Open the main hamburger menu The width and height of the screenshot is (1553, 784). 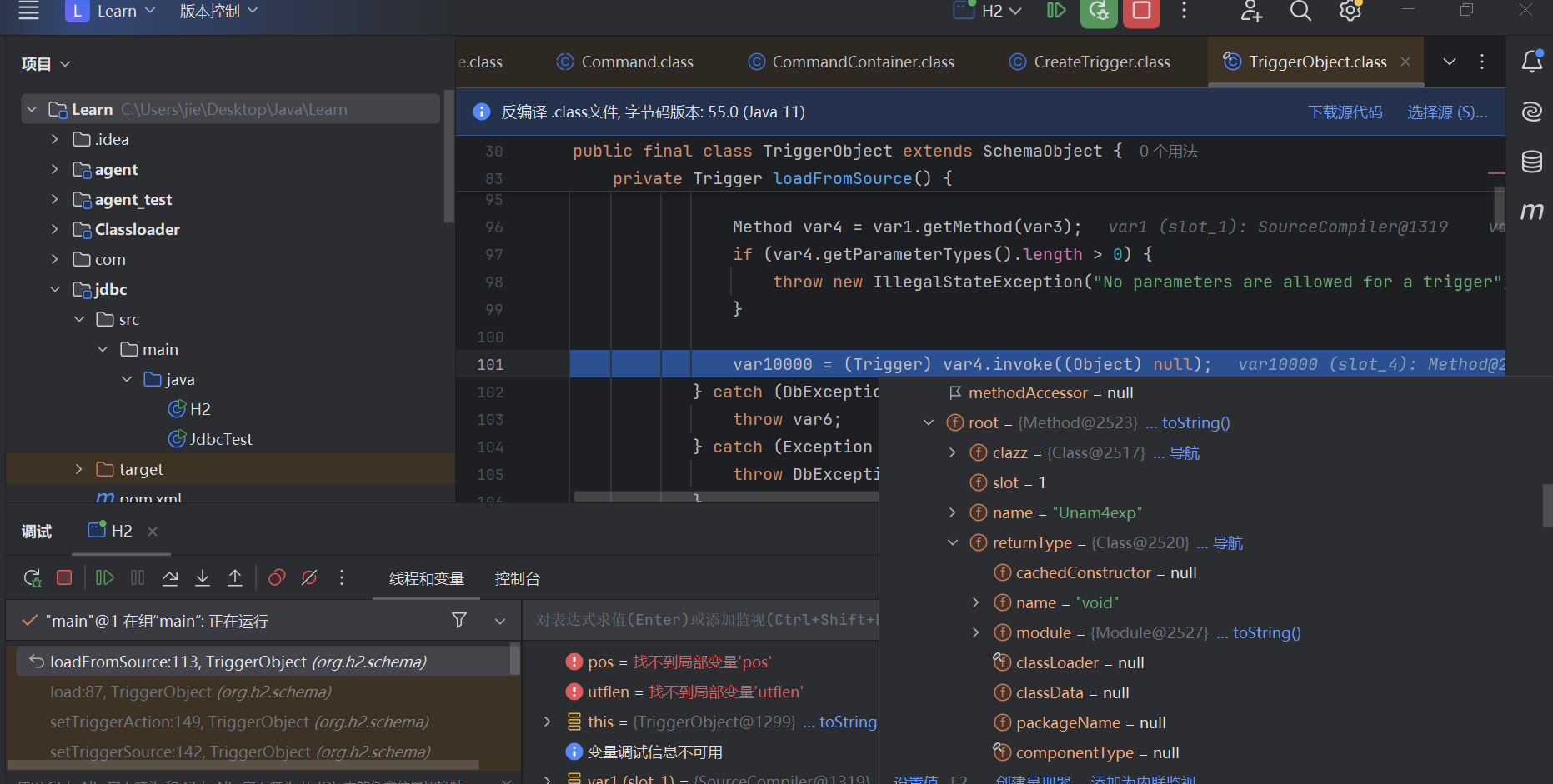coord(28,11)
